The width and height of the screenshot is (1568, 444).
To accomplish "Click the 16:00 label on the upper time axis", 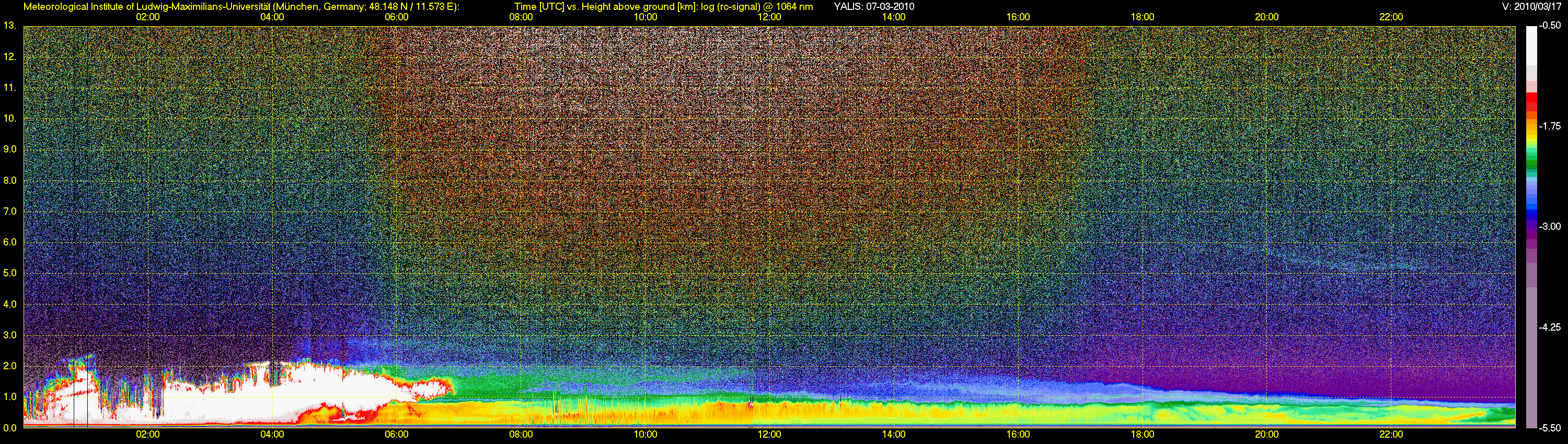I will [x=1018, y=17].
